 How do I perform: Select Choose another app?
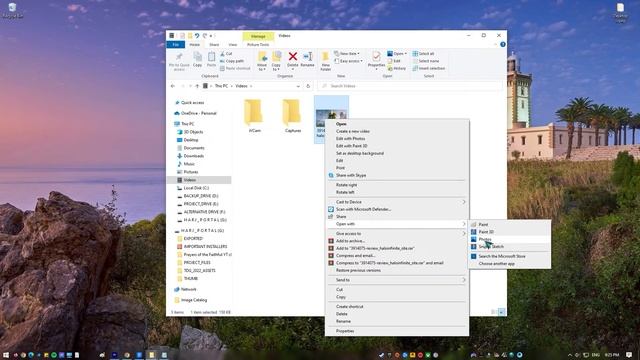pos(509,264)
